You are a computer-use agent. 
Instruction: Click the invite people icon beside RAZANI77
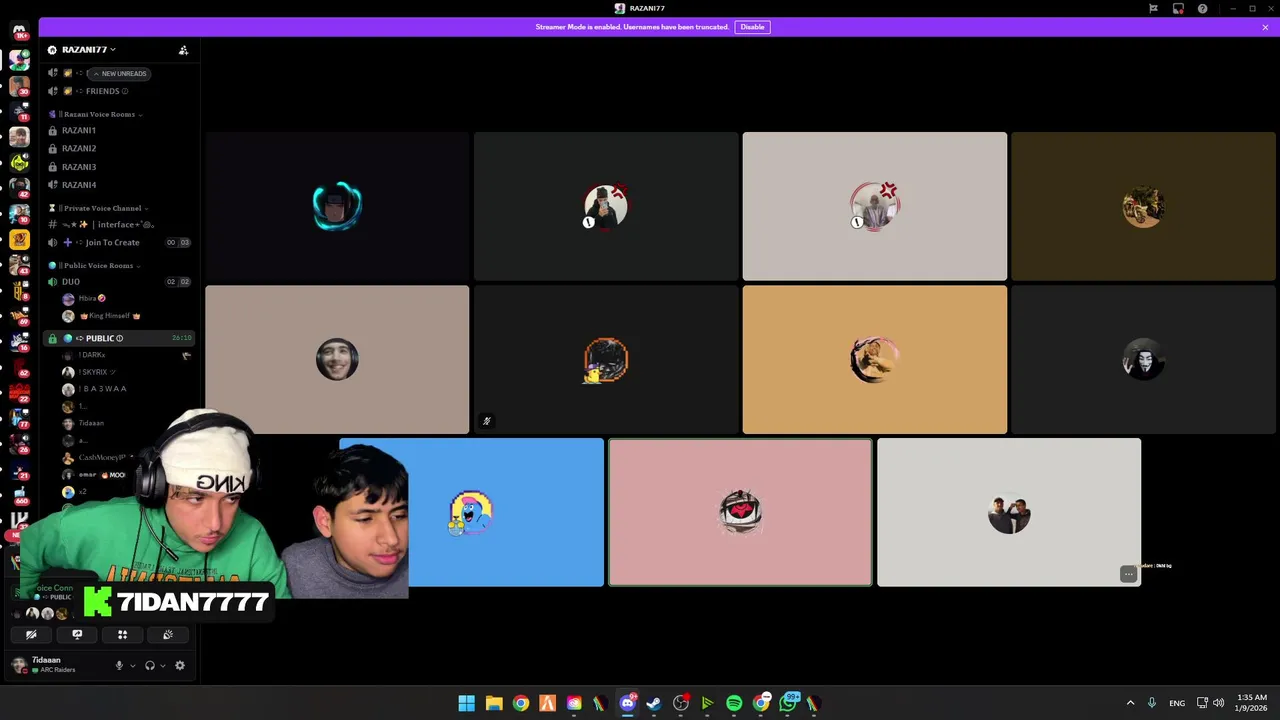pos(183,50)
